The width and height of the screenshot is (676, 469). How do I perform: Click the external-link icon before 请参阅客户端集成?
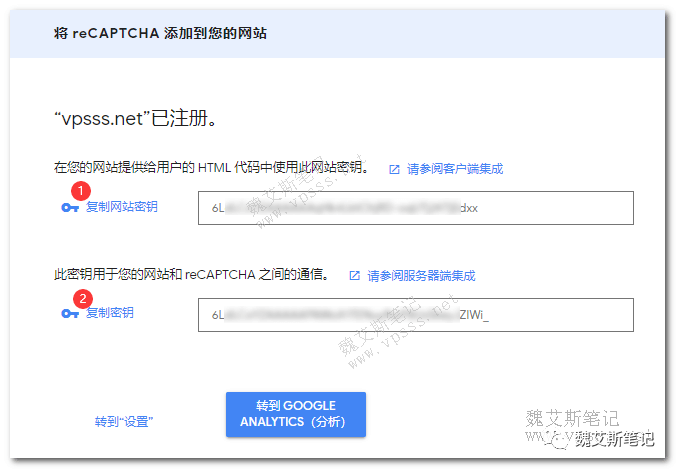394,169
